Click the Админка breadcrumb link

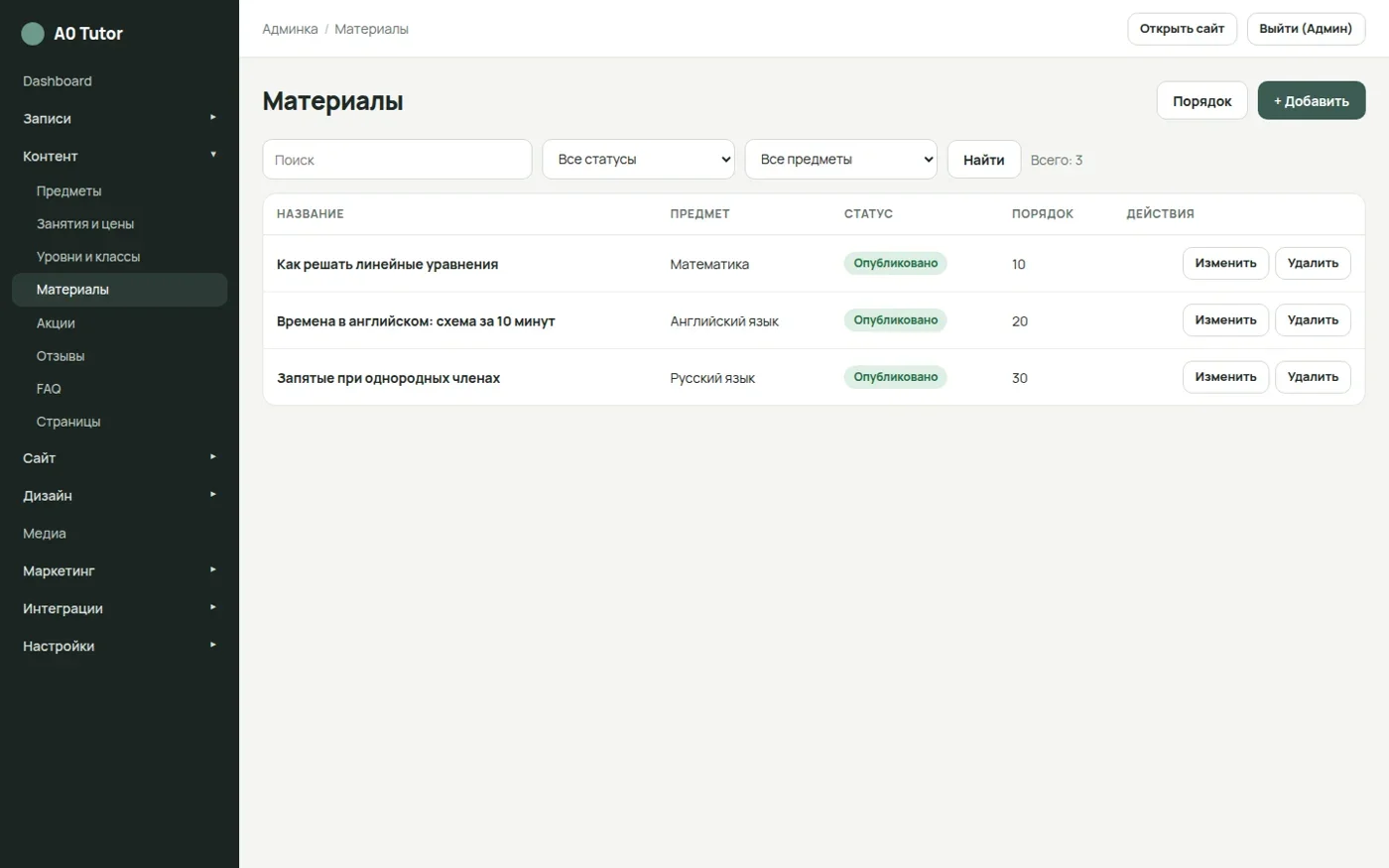click(290, 29)
